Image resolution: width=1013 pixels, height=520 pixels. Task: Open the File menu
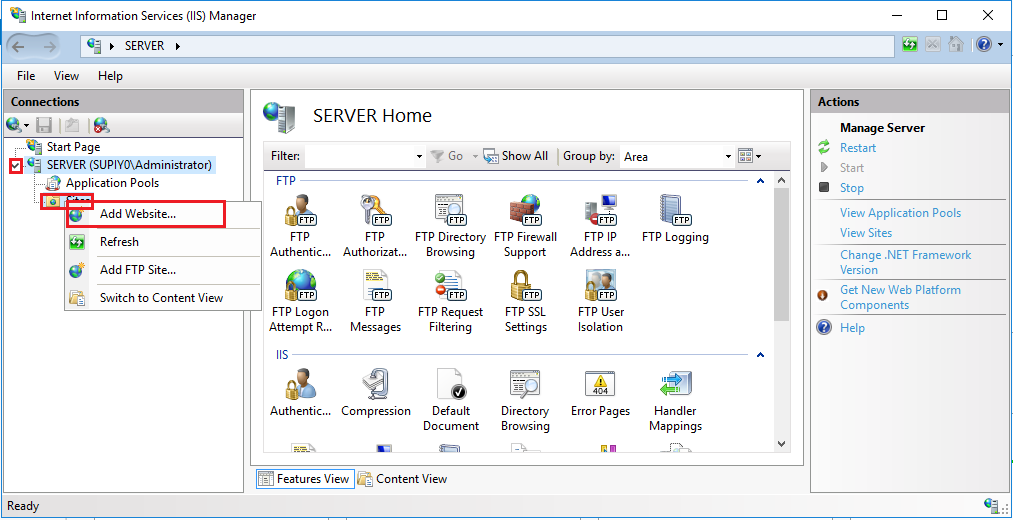pyautogui.click(x=26, y=76)
